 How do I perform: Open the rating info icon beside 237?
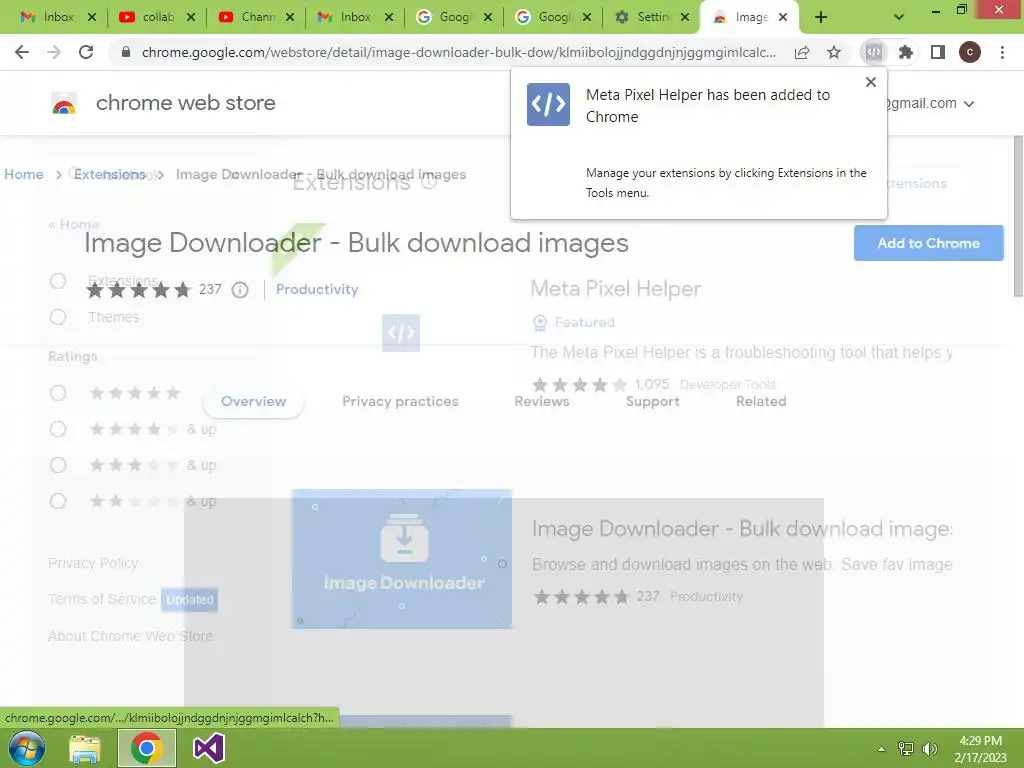pos(240,289)
